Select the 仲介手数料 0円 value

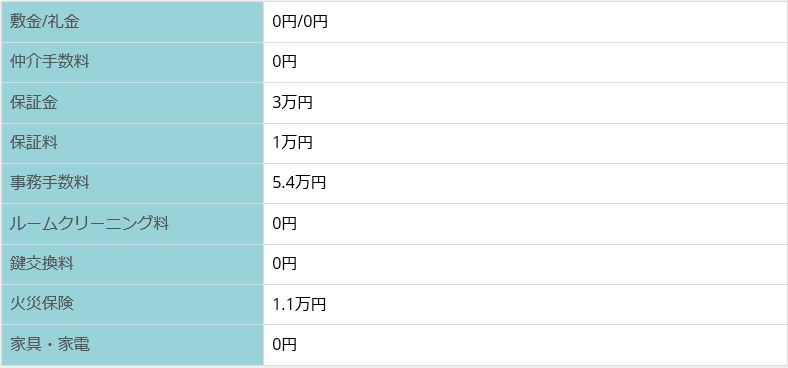[284, 62]
